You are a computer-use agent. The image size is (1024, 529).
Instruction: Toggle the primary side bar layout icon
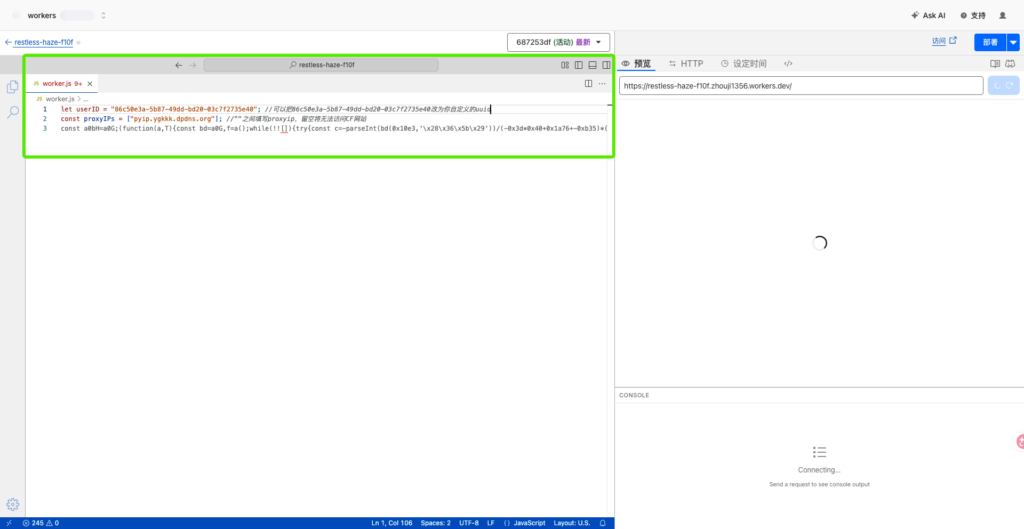pyautogui.click(x=579, y=65)
